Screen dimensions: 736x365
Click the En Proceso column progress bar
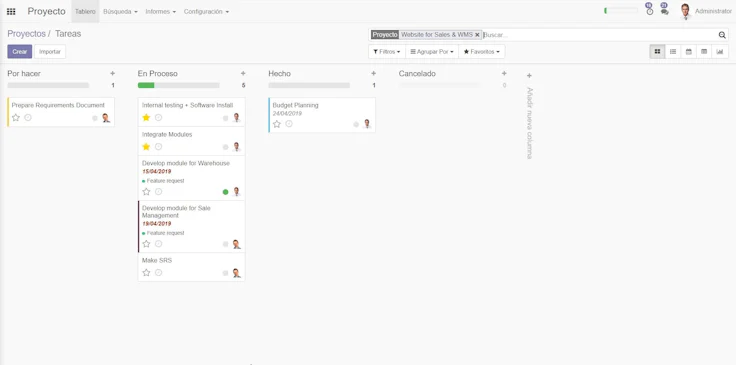(178, 85)
